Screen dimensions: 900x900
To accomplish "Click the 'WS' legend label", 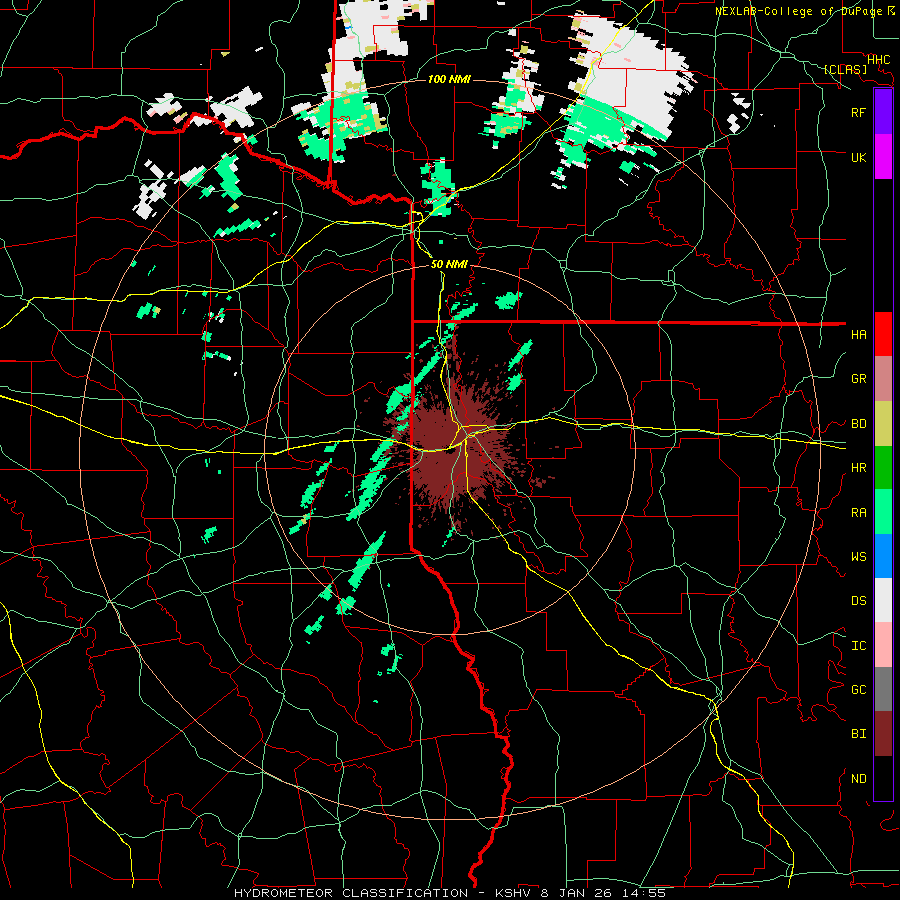I will tap(858, 557).
